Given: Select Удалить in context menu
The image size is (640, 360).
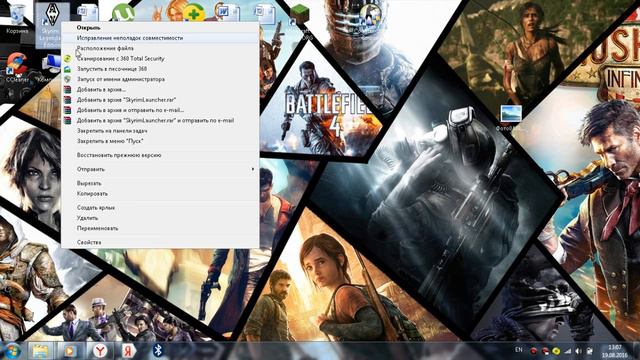Looking at the screenshot, I should point(160,218).
